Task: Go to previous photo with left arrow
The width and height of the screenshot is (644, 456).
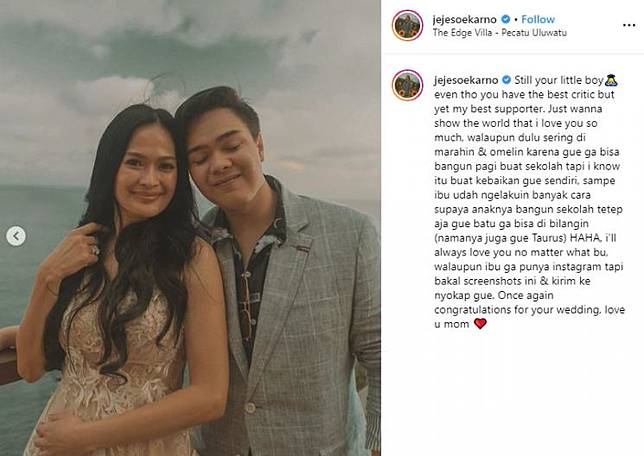Action: pyautogui.click(x=16, y=236)
